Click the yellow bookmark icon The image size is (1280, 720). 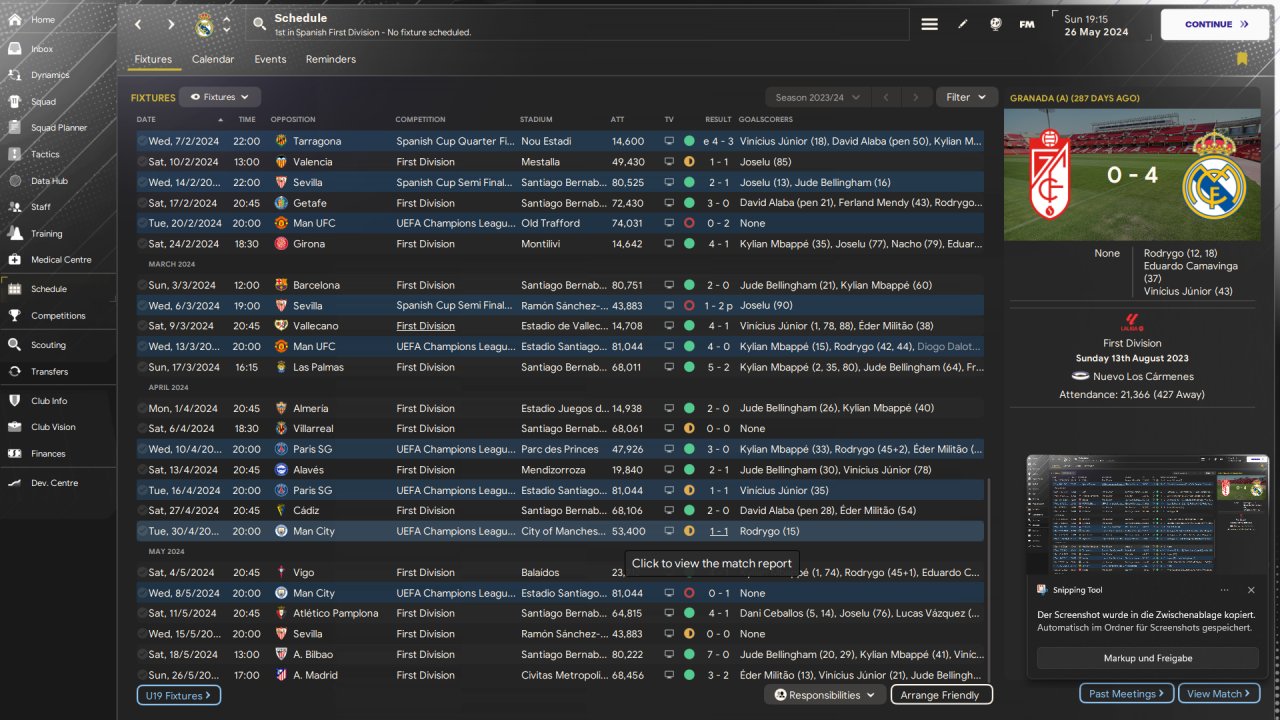pyautogui.click(x=1242, y=59)
